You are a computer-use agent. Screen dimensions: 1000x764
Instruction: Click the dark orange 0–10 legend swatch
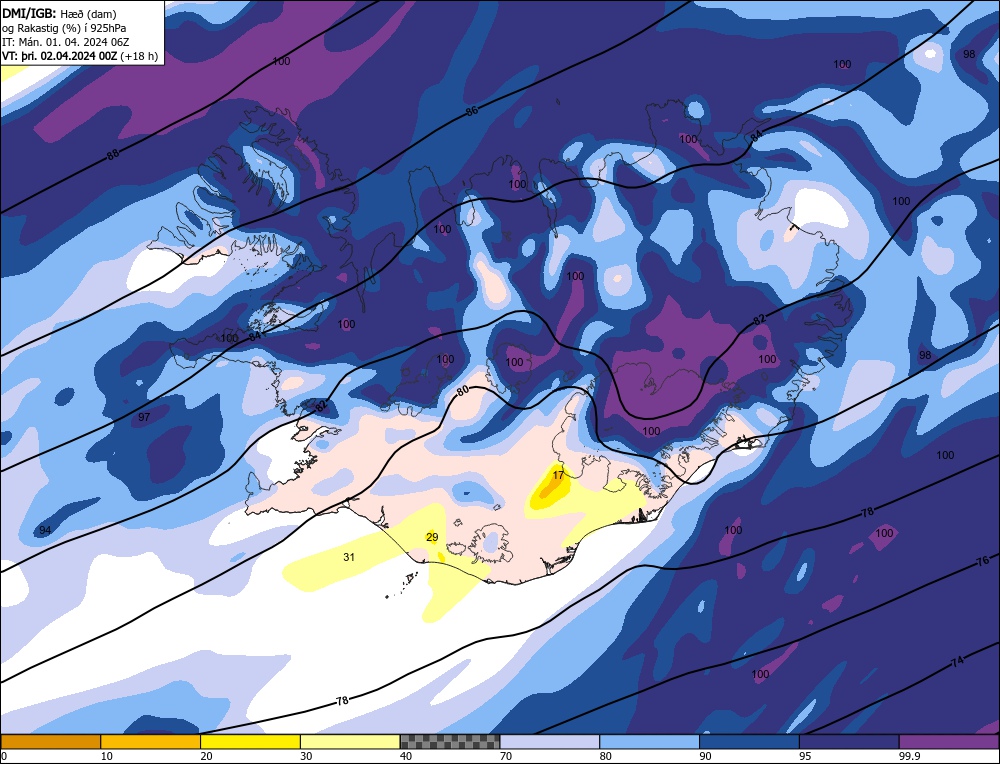(x=50, y=741)
